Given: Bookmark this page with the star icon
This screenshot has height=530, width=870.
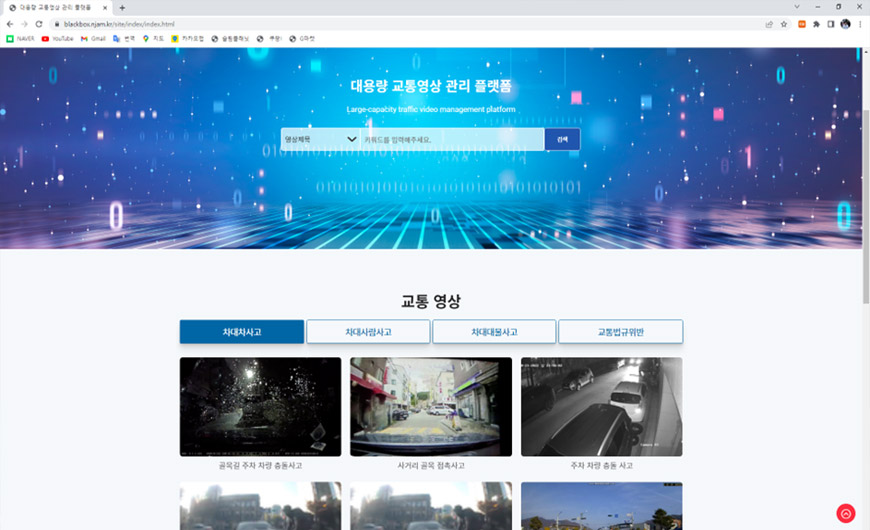Looking at the screenshot, I should point(784,23).
